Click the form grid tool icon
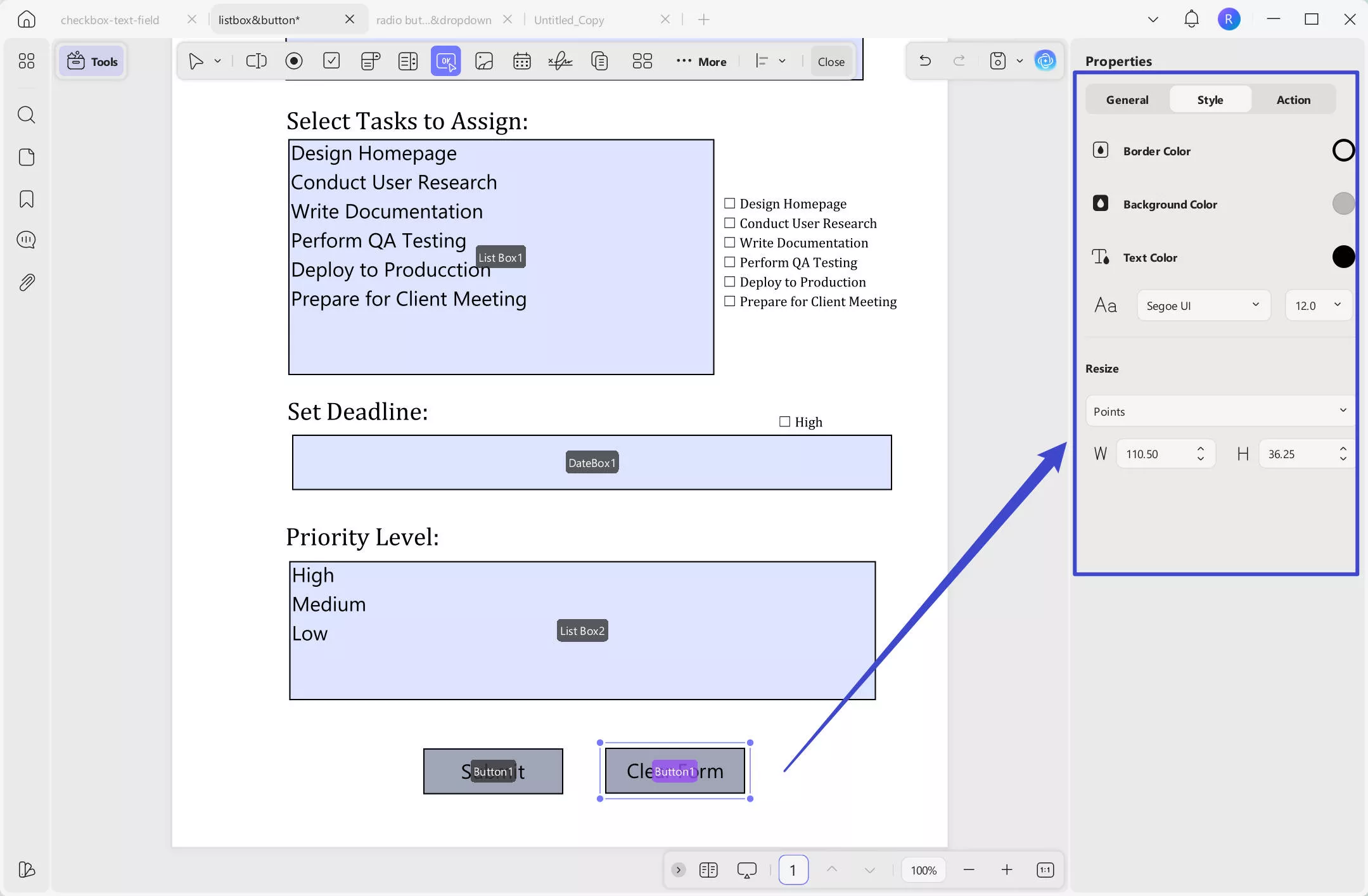The width and height of the screenshot is (1368, 896). click(x=642, y=61)
